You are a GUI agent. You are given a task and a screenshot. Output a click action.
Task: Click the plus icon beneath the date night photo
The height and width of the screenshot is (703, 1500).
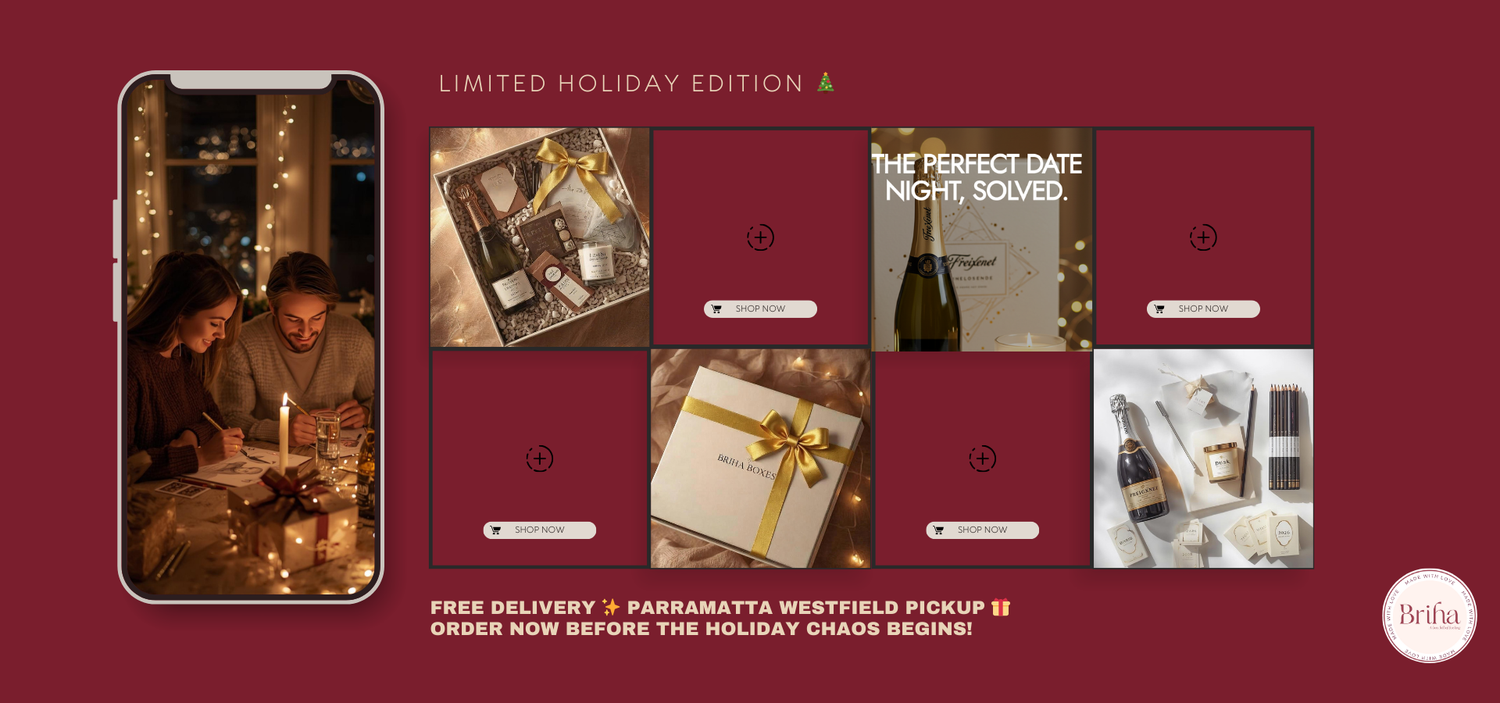(982, 459)
